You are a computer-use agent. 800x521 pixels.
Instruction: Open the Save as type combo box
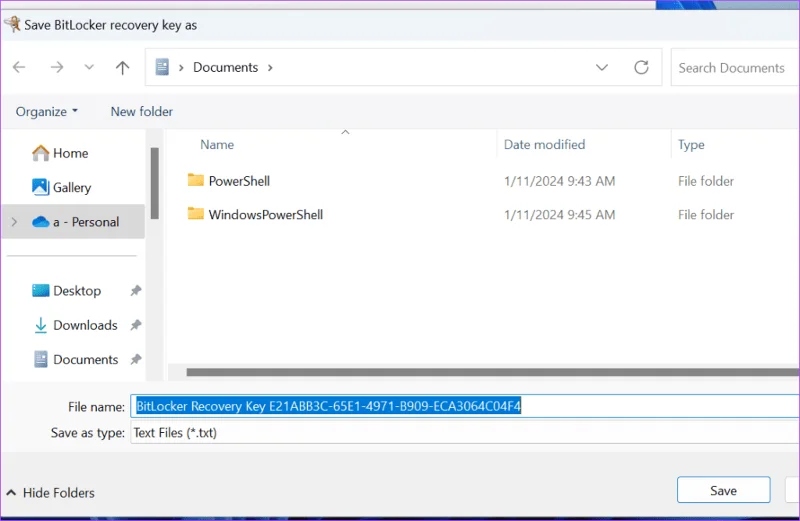465,433
